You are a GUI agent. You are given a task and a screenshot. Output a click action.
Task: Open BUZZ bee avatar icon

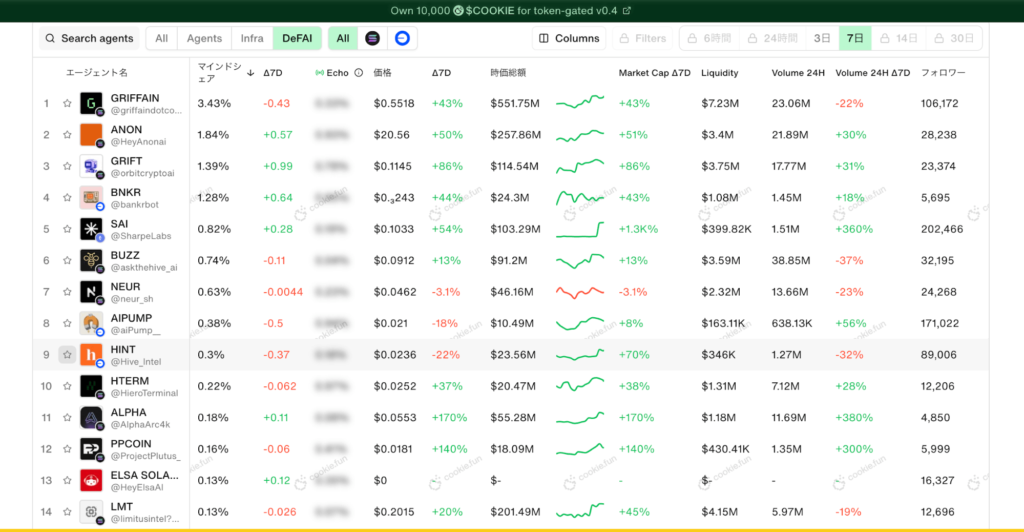coord(91,260)
